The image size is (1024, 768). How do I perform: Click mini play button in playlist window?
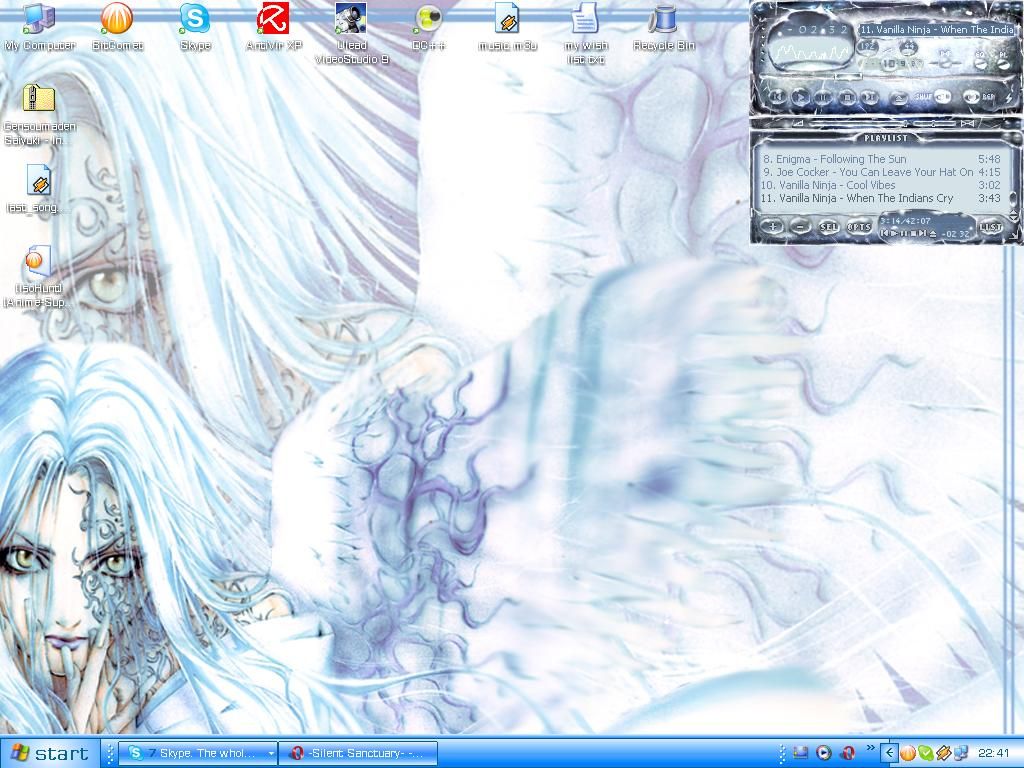895,233
